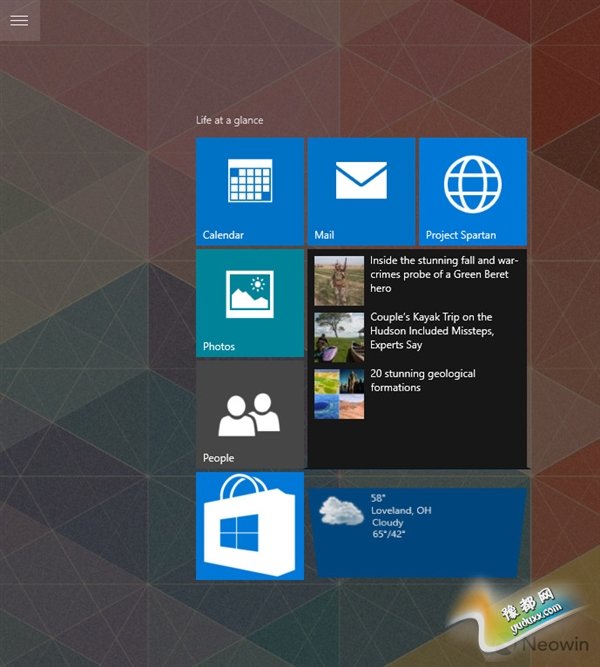Open the 20 stunning geological formations headline

point(422,380)
